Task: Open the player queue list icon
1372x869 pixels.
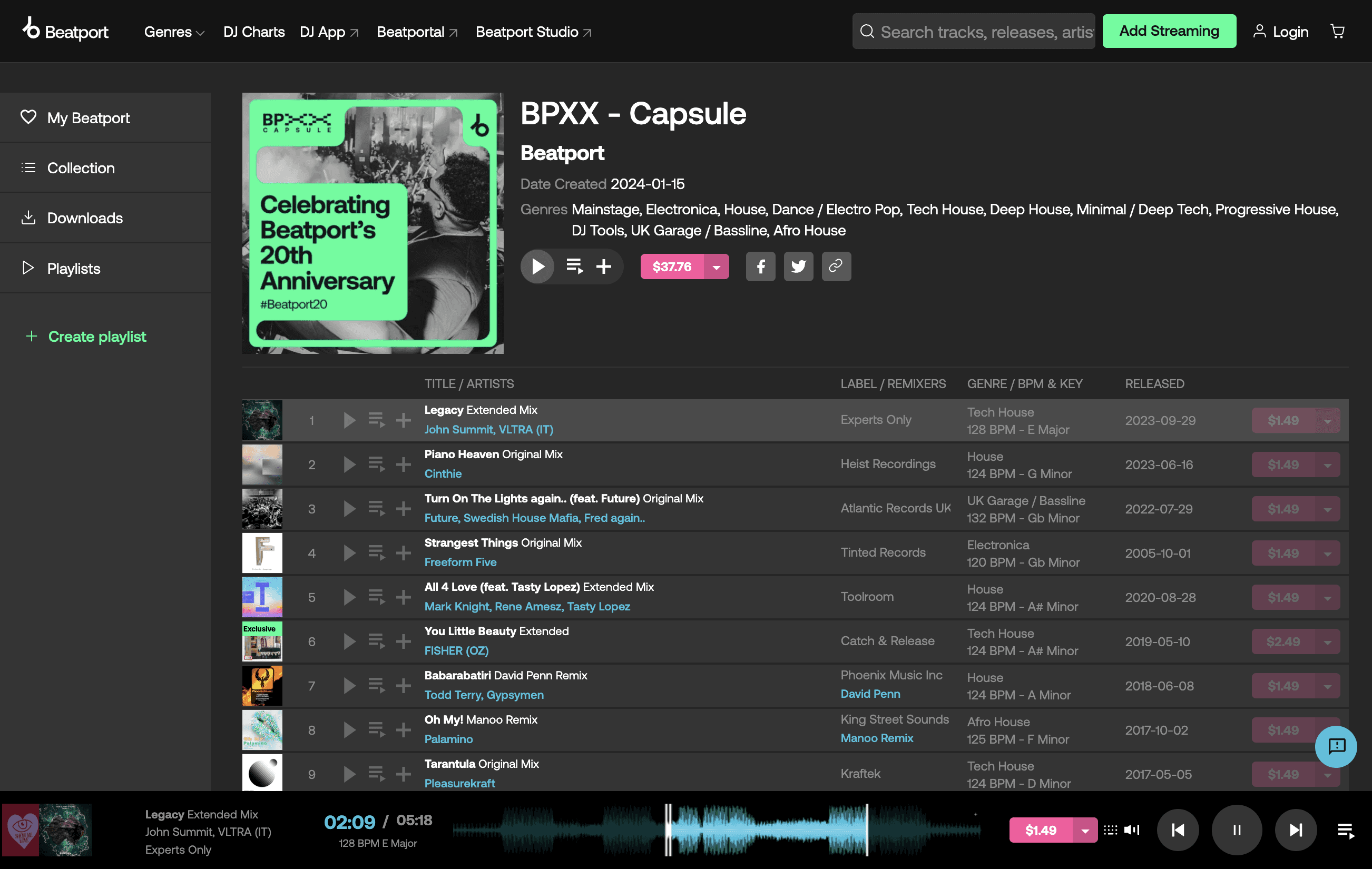Action: pyautogui.click(x=1345, y=831)
